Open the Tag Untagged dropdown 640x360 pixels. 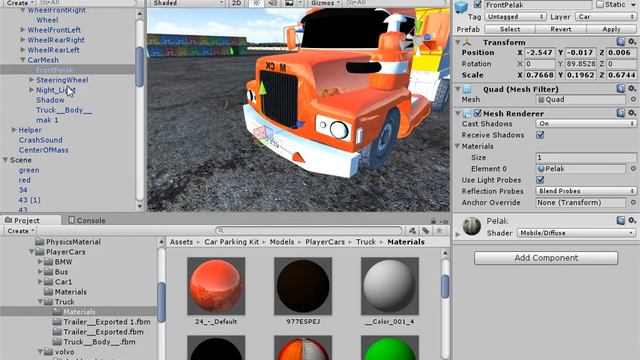515,17
